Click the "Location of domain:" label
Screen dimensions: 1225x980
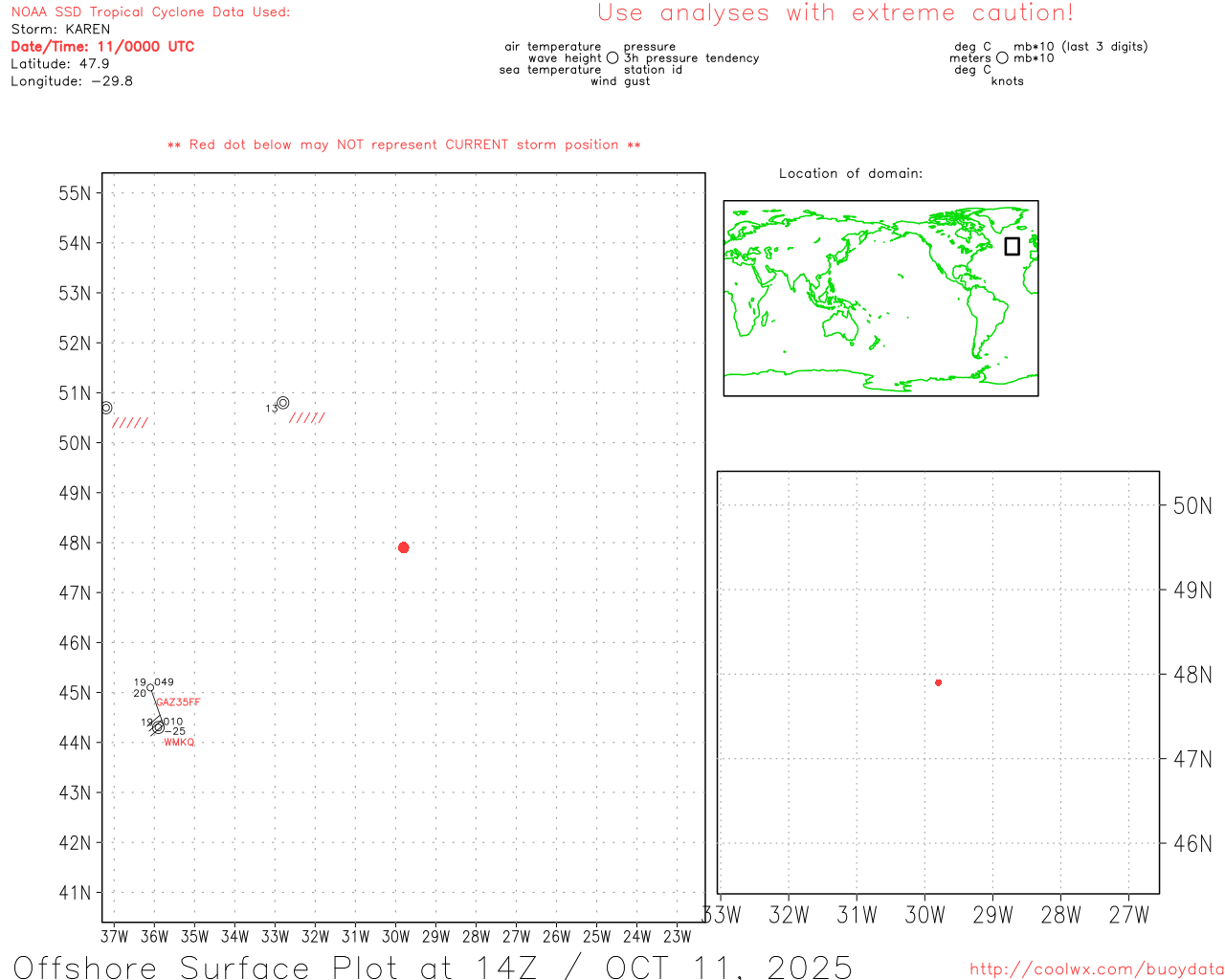851,173
